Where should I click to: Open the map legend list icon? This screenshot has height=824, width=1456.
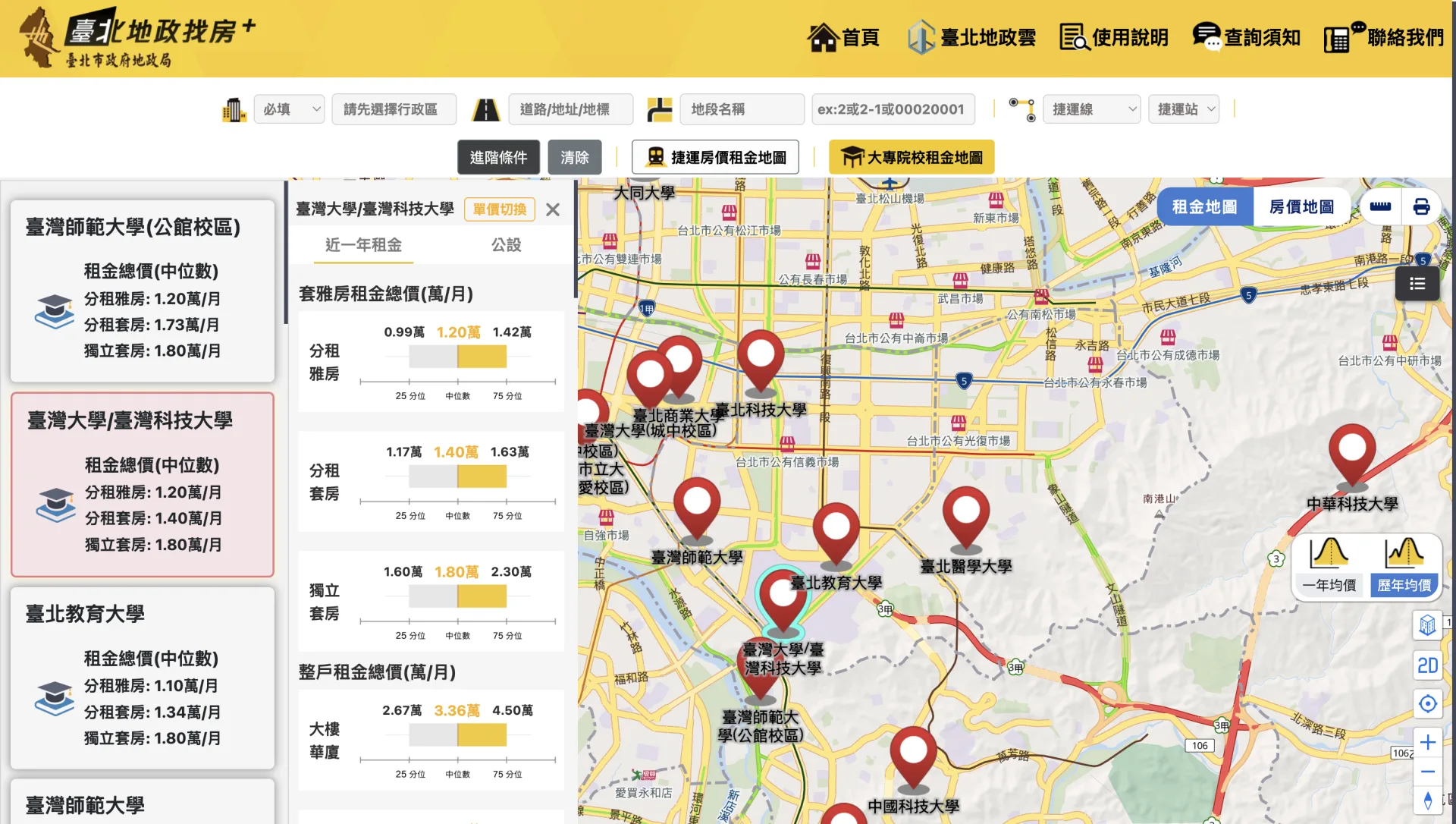(x=1417, y=283)
